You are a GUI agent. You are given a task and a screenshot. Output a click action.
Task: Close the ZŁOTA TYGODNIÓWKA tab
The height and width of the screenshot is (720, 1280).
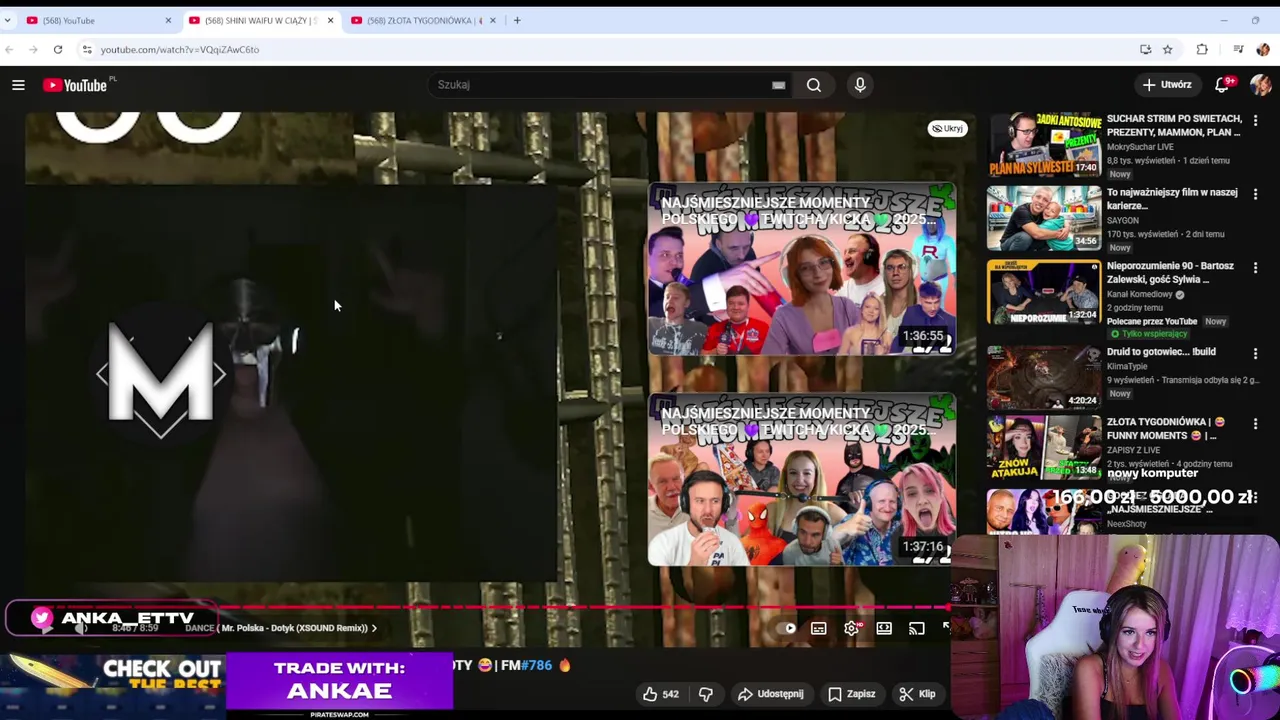[492, 20]
